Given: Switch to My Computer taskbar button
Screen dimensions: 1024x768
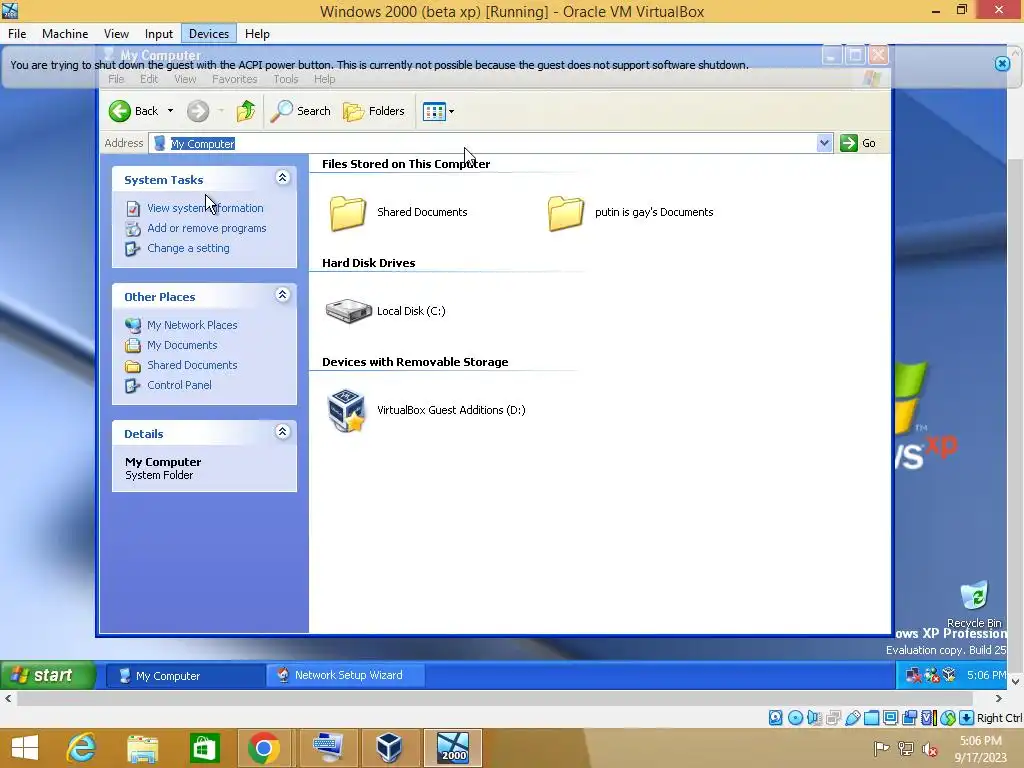Looking at the screenshot, I should coord(185,675).
